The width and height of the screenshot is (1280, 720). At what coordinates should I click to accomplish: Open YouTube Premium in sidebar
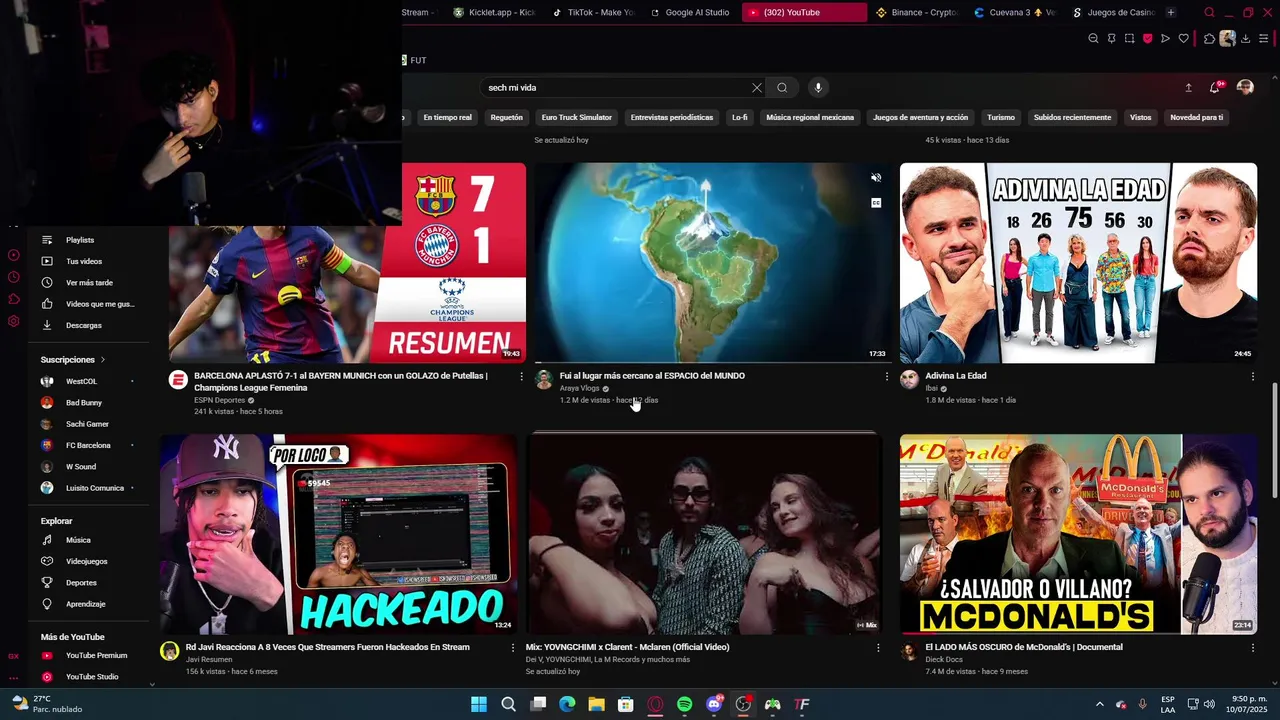96,656
